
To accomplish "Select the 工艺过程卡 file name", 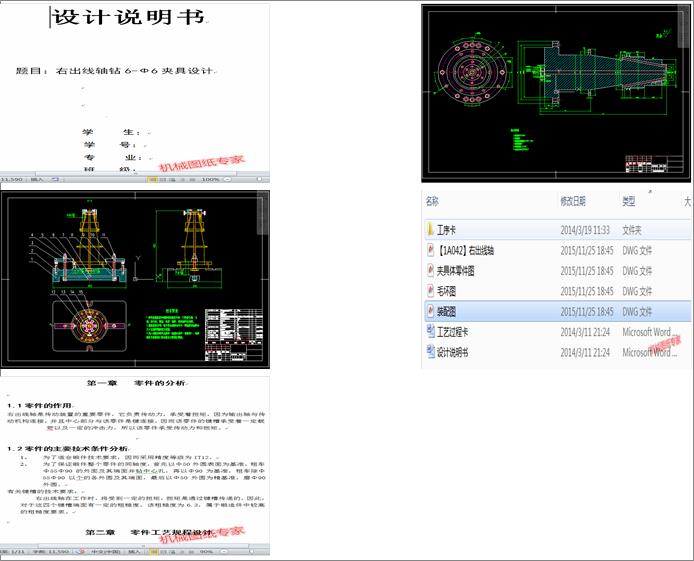I will click(452, 332).
